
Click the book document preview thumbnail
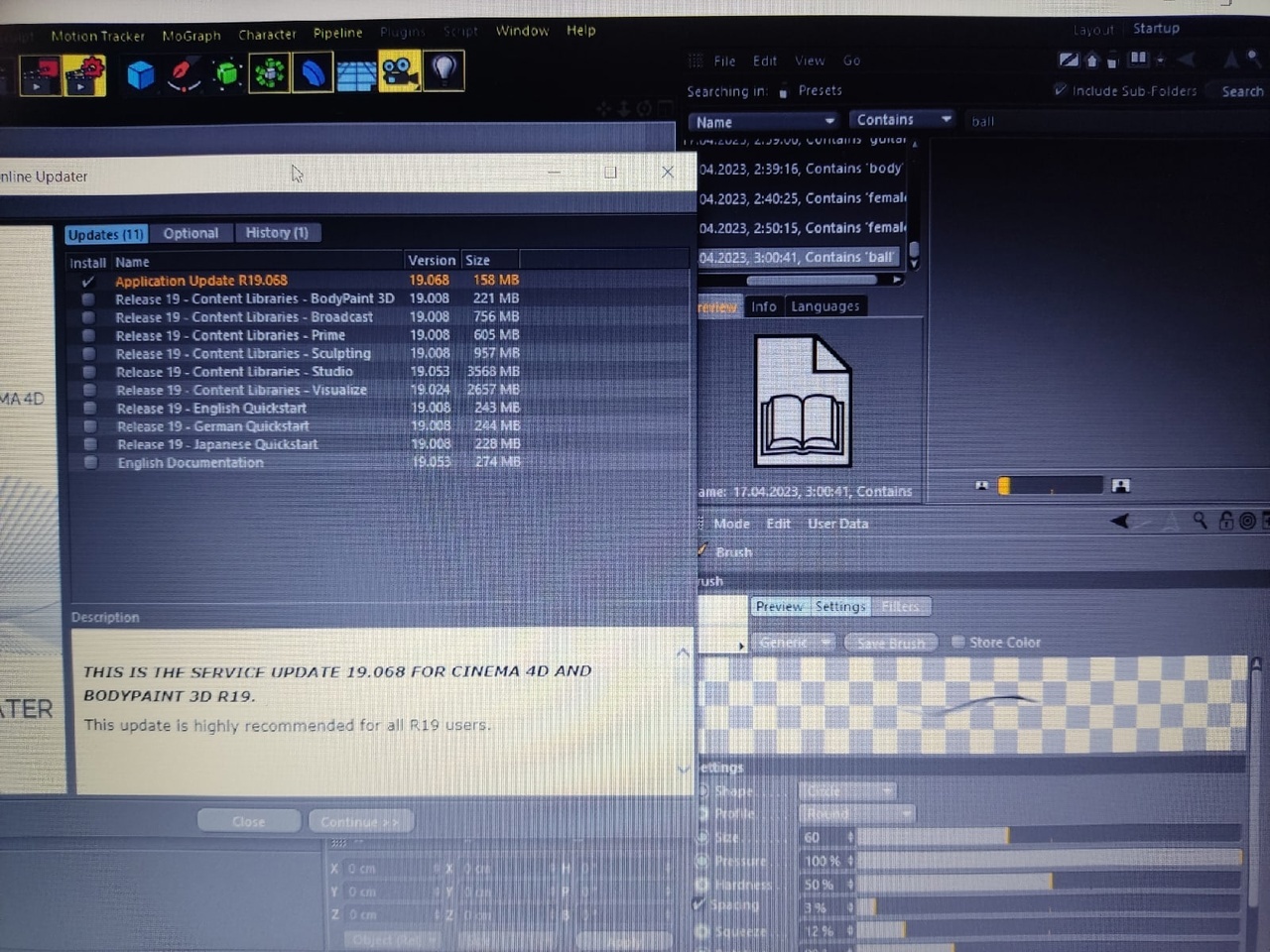[804, 401]
